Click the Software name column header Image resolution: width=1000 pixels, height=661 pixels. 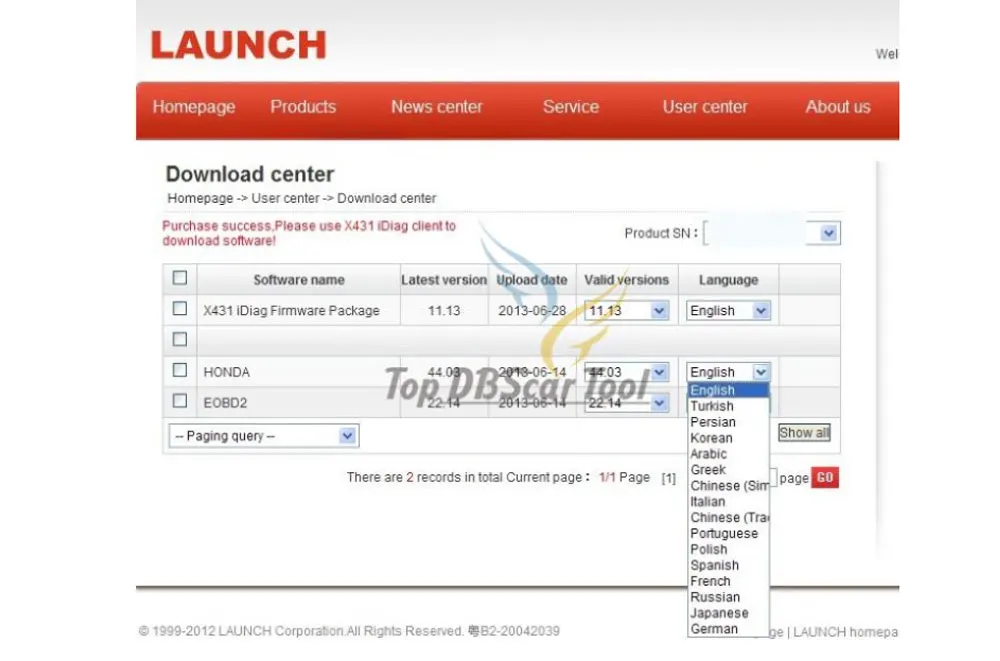click(x=299, y=280)
